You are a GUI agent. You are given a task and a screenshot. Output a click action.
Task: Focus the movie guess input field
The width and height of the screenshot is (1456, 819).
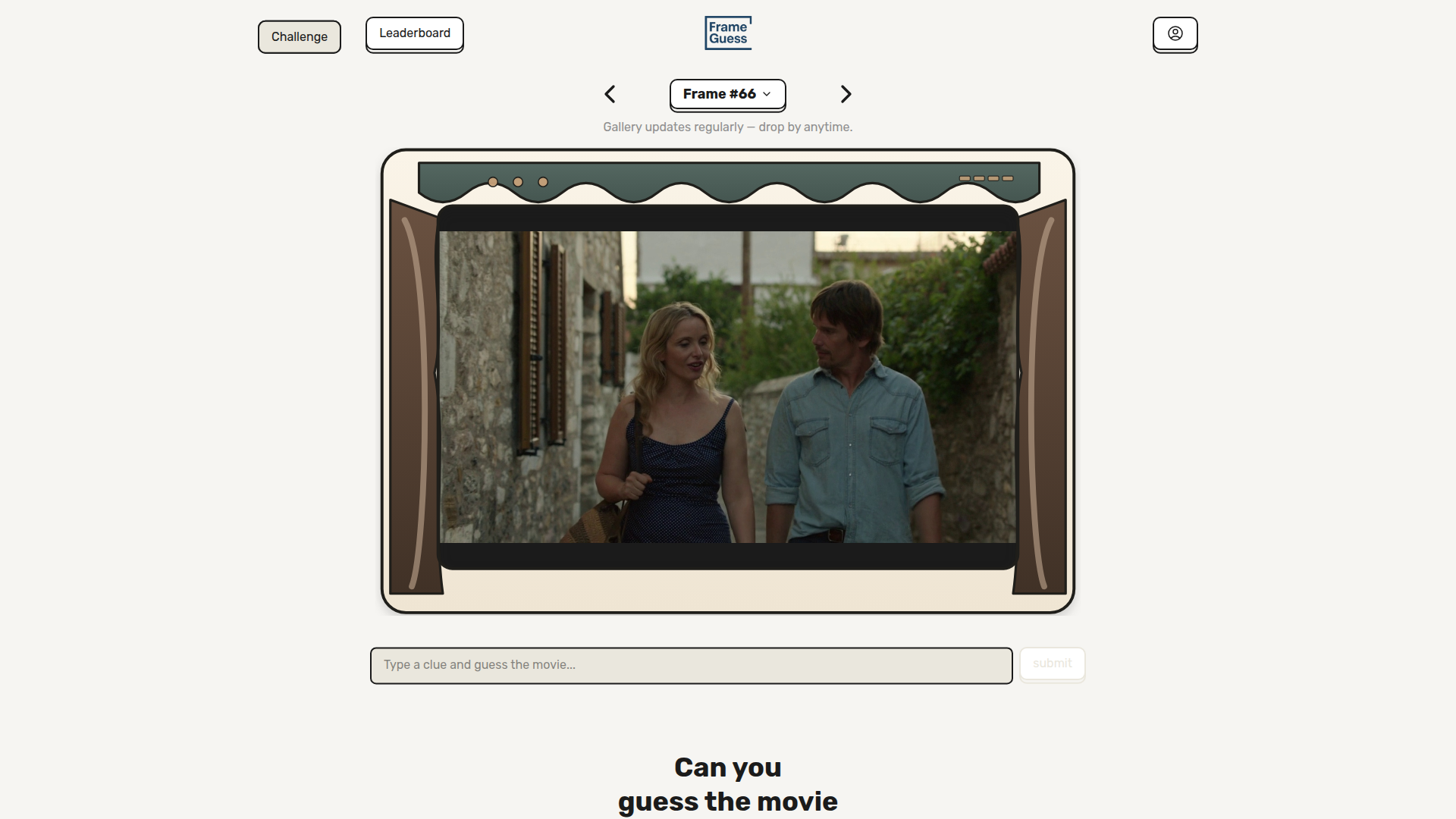pos(691,665)
